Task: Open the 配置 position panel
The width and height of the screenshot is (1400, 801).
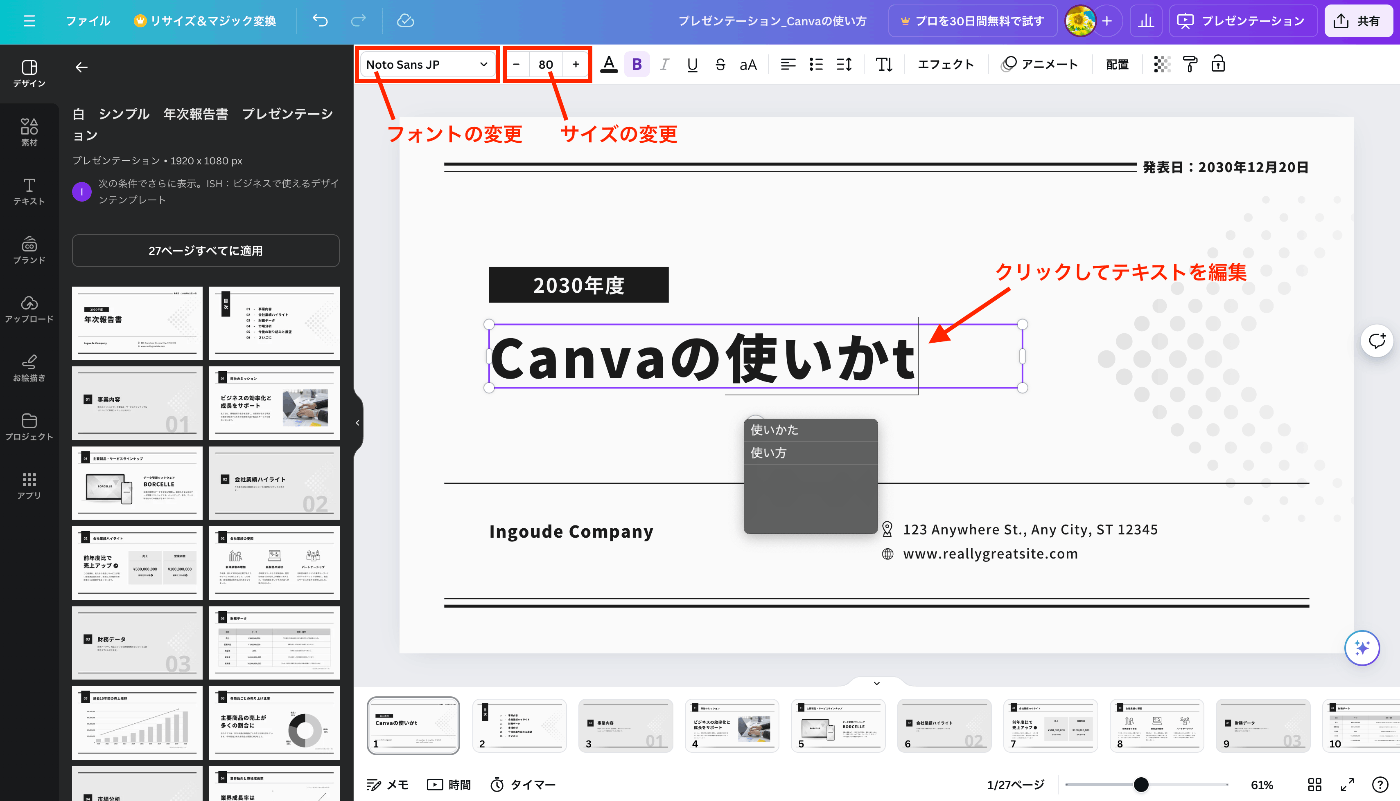Action: 1117,64
